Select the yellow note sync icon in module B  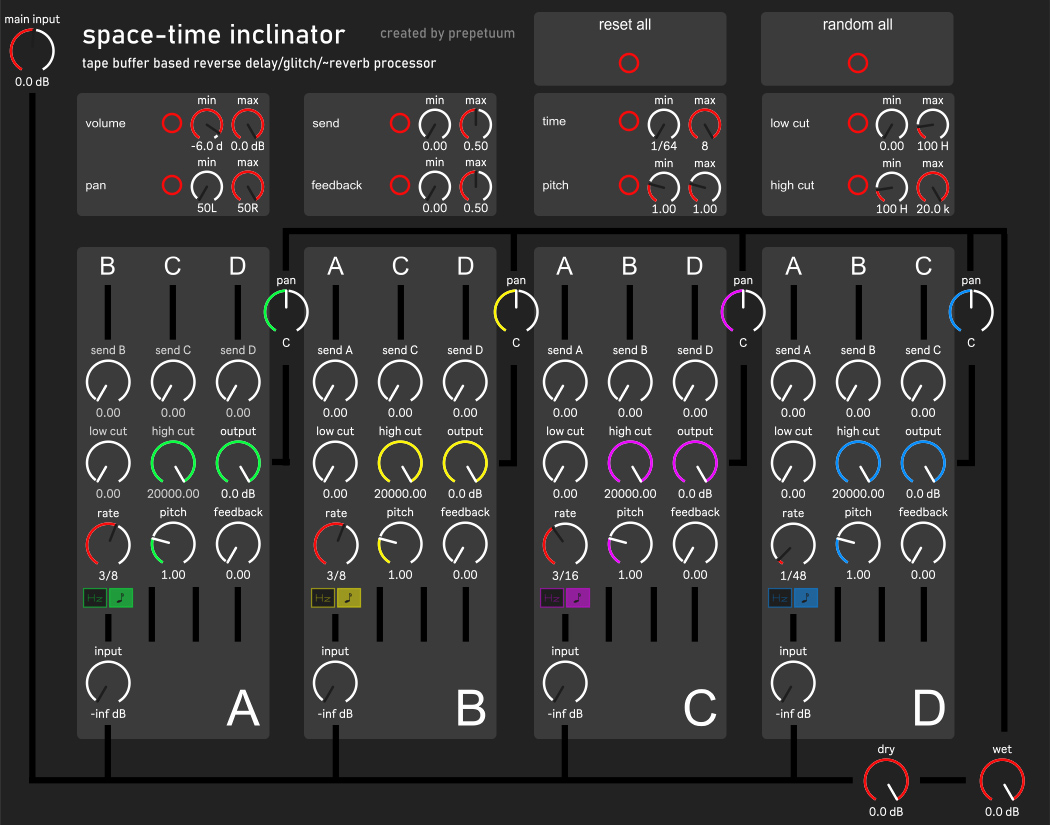pos(347,598)
